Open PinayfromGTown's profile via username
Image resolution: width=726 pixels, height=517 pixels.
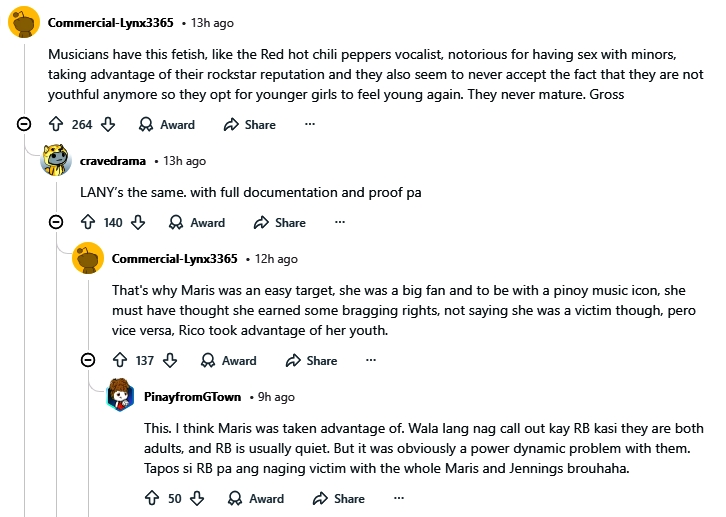click(191, 397)
